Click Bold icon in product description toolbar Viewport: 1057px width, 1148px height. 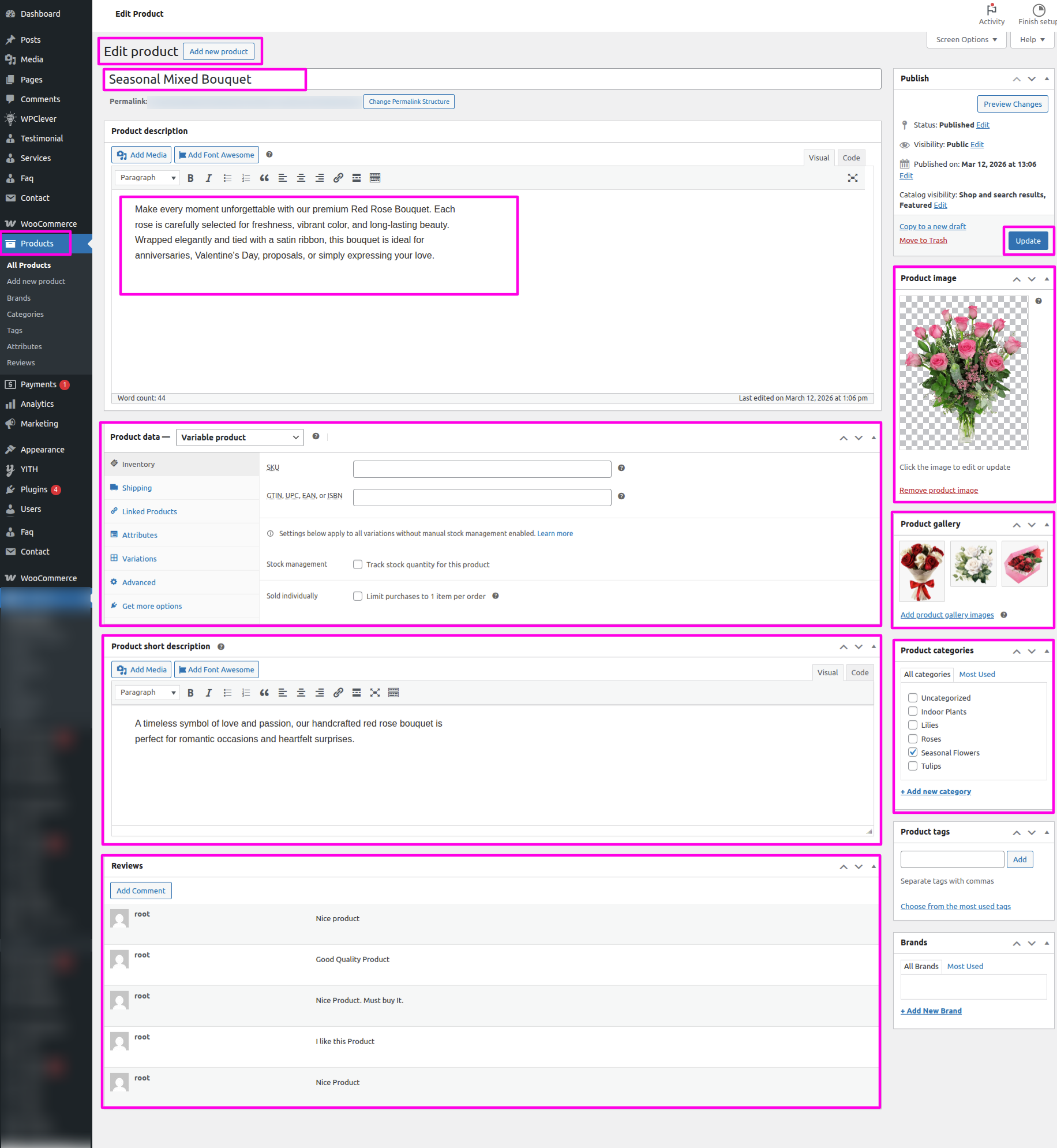(x=190, y=178)
